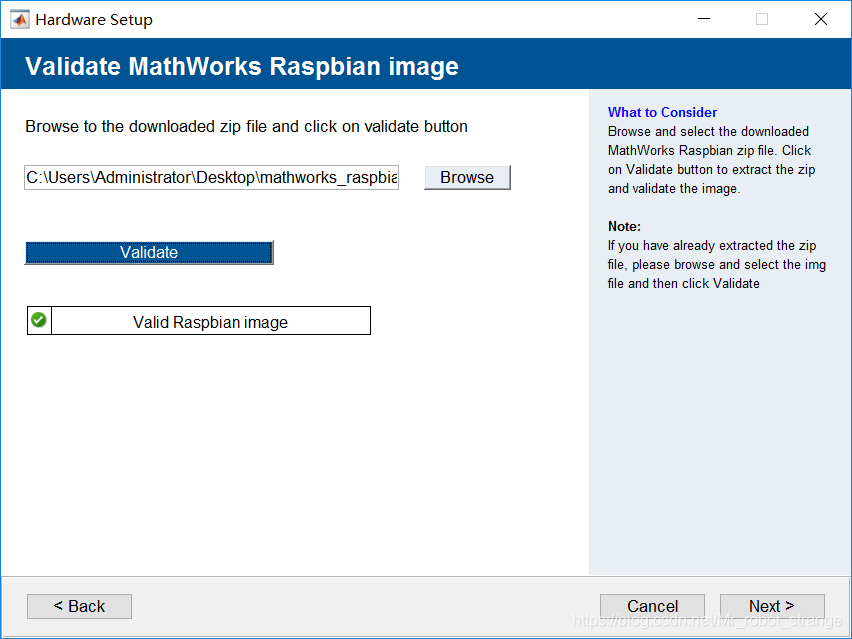Proceed with the Next button
The height and width of the screenshot is (639, 852).
[x=772, y=606]
